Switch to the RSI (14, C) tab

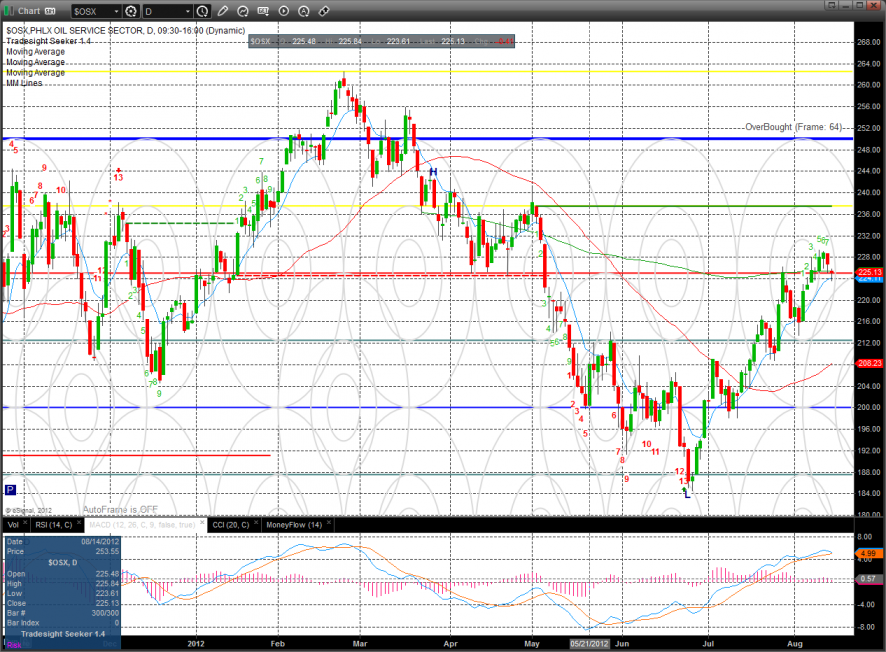coord(53,525)
